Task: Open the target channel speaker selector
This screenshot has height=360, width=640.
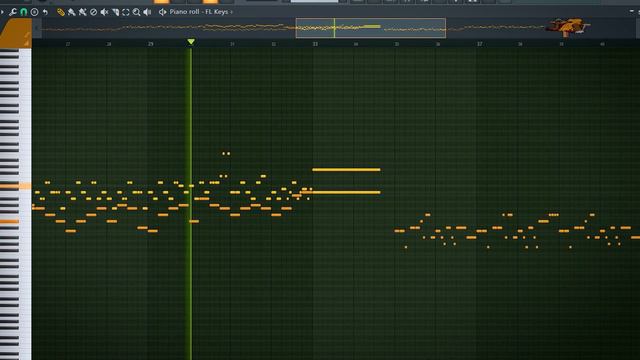Action: click(x=162, y=12)
